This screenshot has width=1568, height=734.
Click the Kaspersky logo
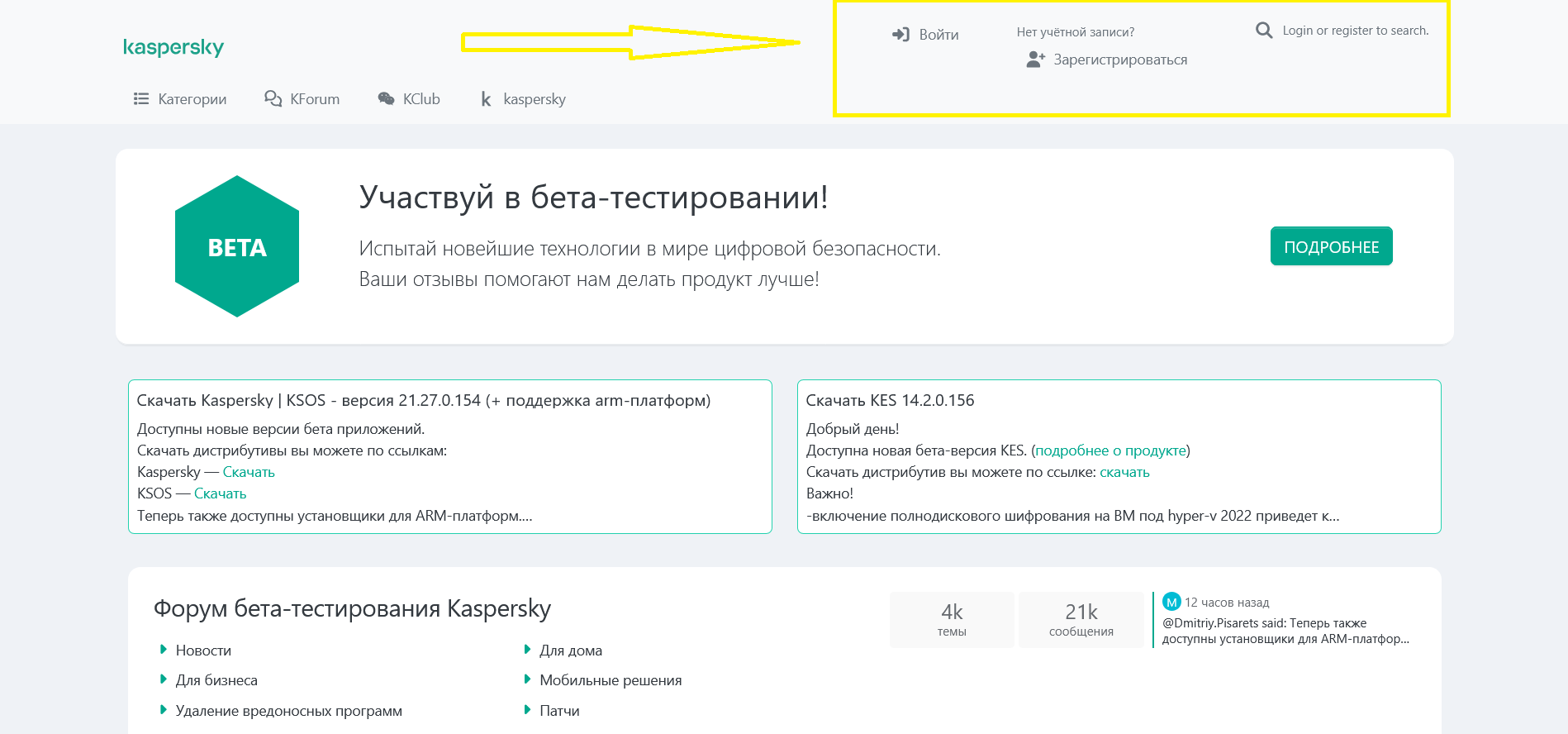coord(173,47)
